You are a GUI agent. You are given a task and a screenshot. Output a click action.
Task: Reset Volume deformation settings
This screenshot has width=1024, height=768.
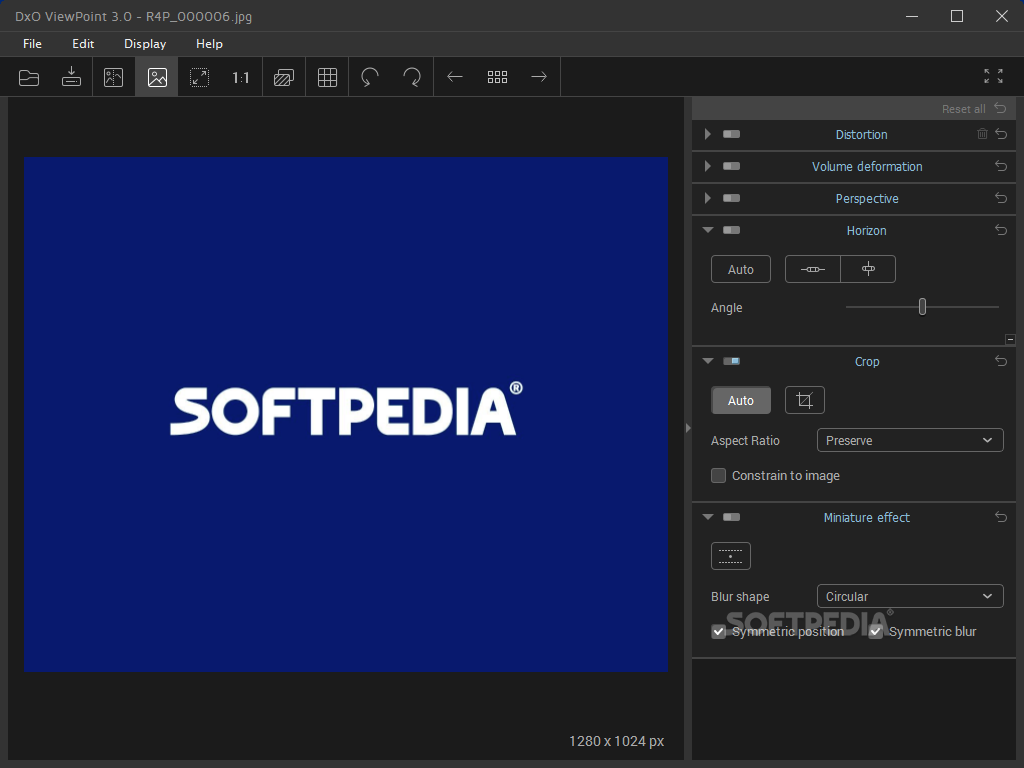point(1001,166)
